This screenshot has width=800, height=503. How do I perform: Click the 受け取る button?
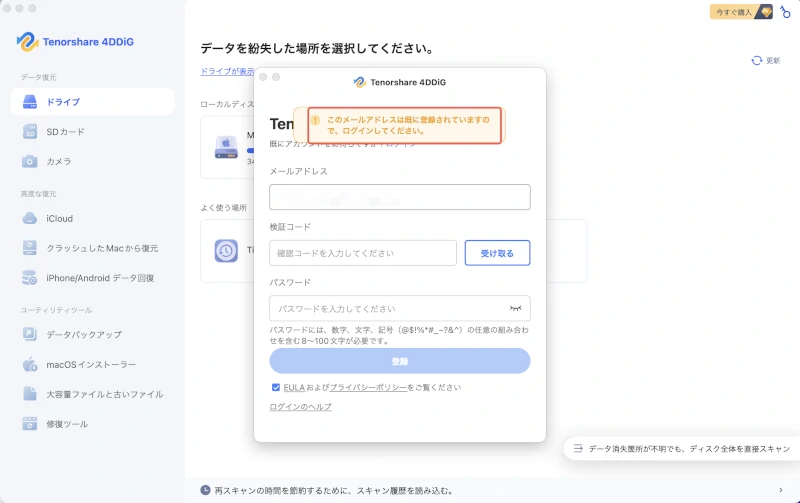click(497, 253)
